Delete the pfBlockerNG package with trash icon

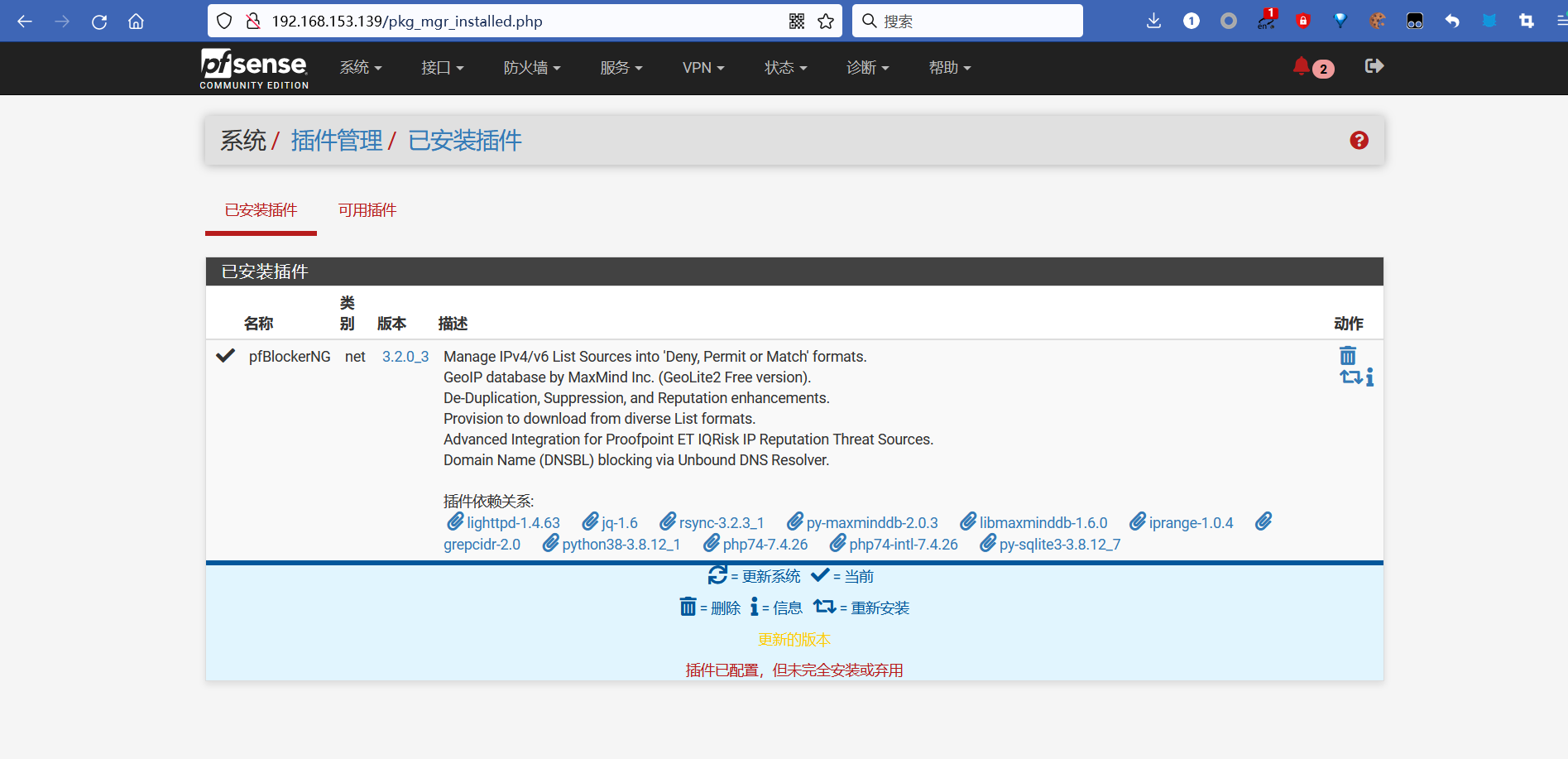(x=1348, y=356)
